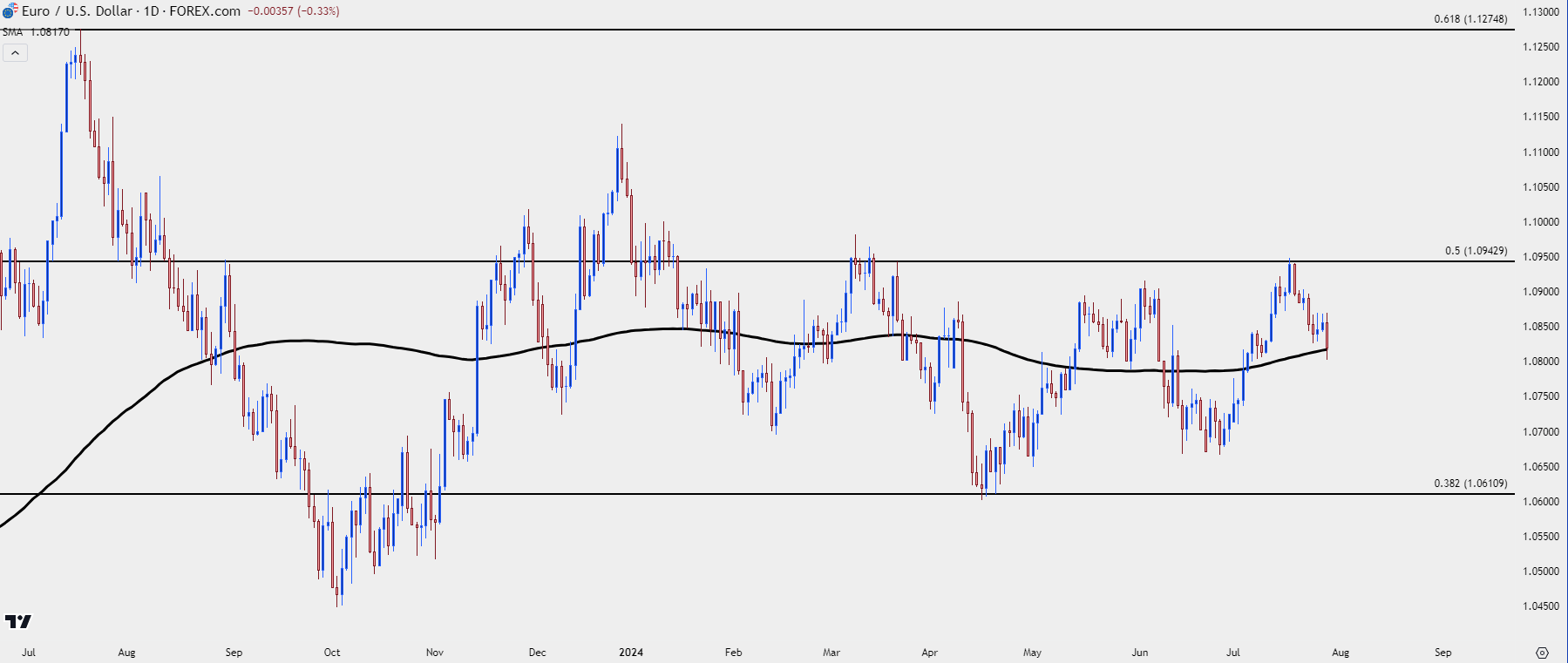This screenshot has height=663, width=1568.
Task: Click the 0.618 (1.12748) Fibonacci label
Action: [x=1470, y=19]
